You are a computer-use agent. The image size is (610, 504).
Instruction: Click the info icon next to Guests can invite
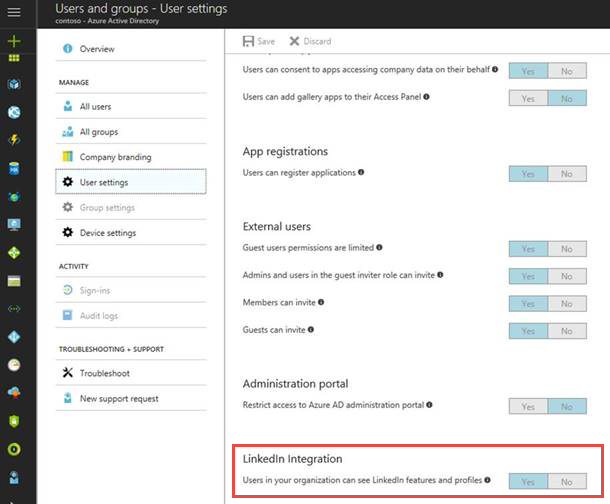tap(311, 329)
